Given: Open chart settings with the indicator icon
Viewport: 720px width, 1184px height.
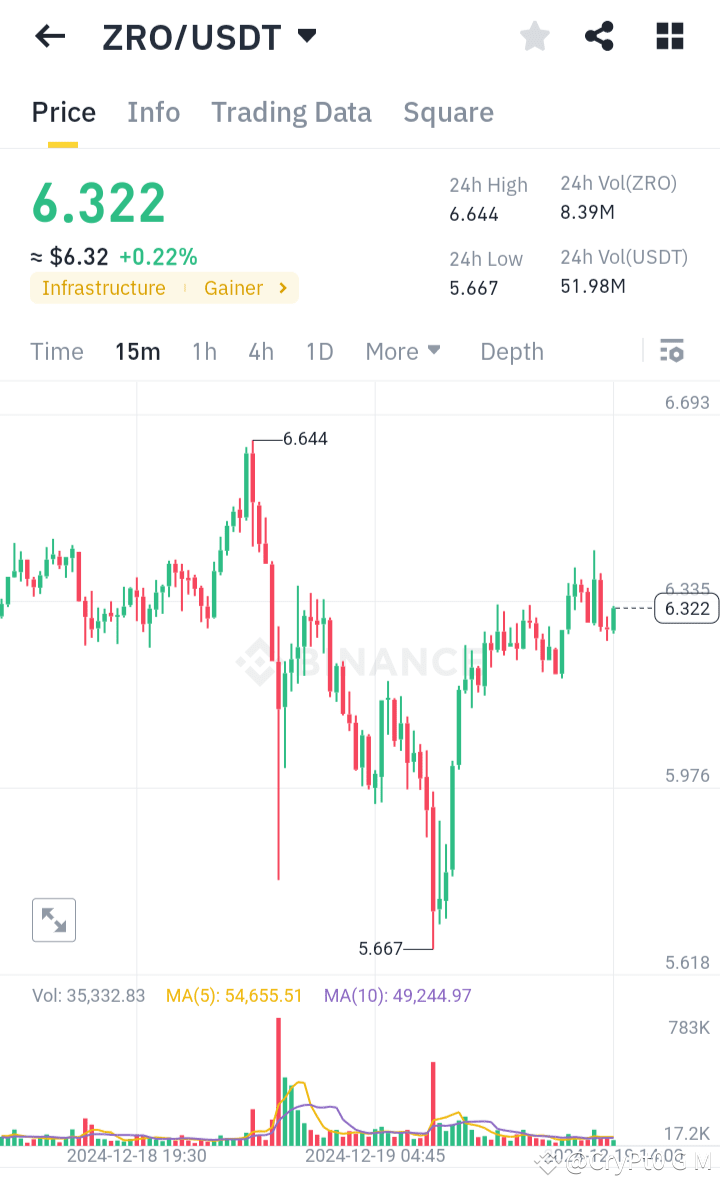Looking at the screenshot, I should click(x=671, y=351).
